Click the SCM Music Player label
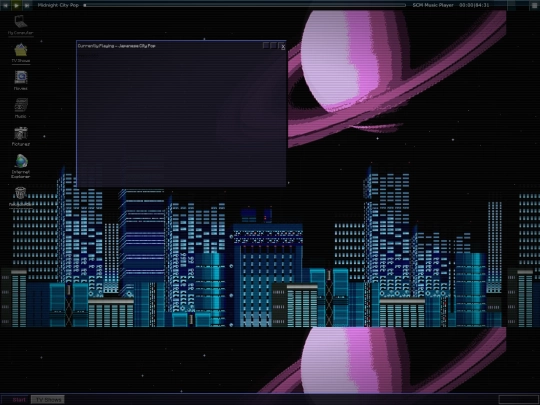This screenshot has height=405, width=540. [433, 5]
